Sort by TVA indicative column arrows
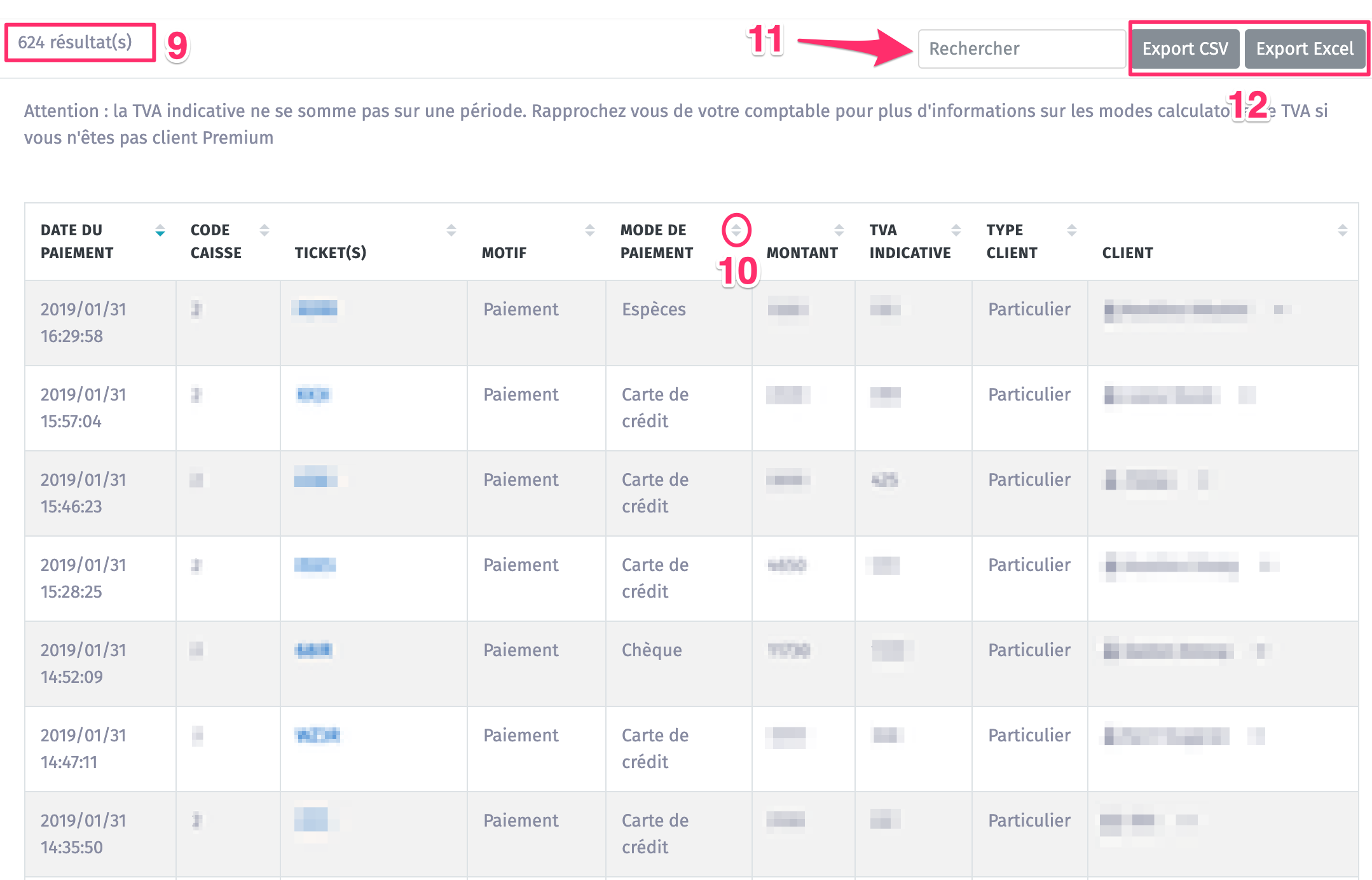The image size is (1372, 880). tap(956, 230)
